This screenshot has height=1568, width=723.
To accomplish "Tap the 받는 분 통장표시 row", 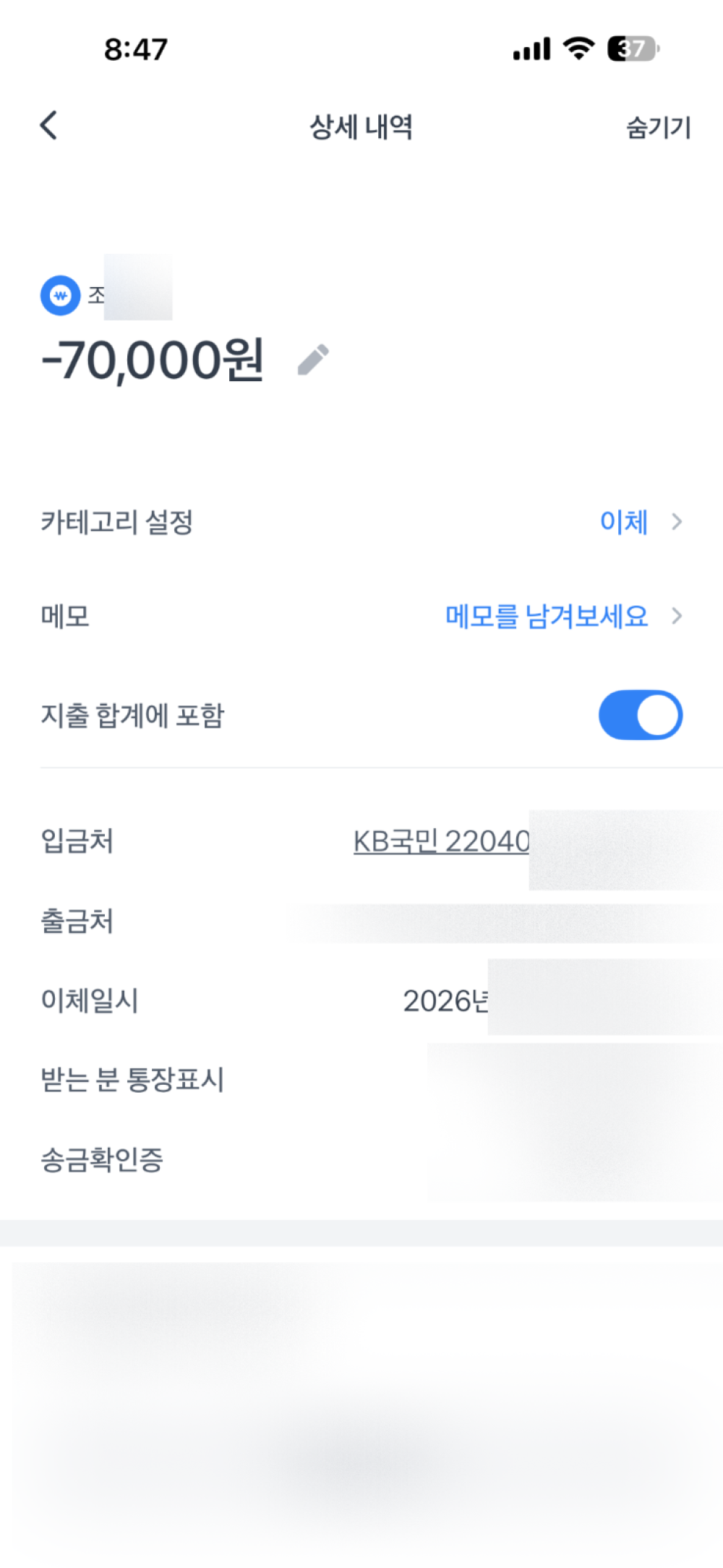I will pyautogui.click(x=361, y=1080).
